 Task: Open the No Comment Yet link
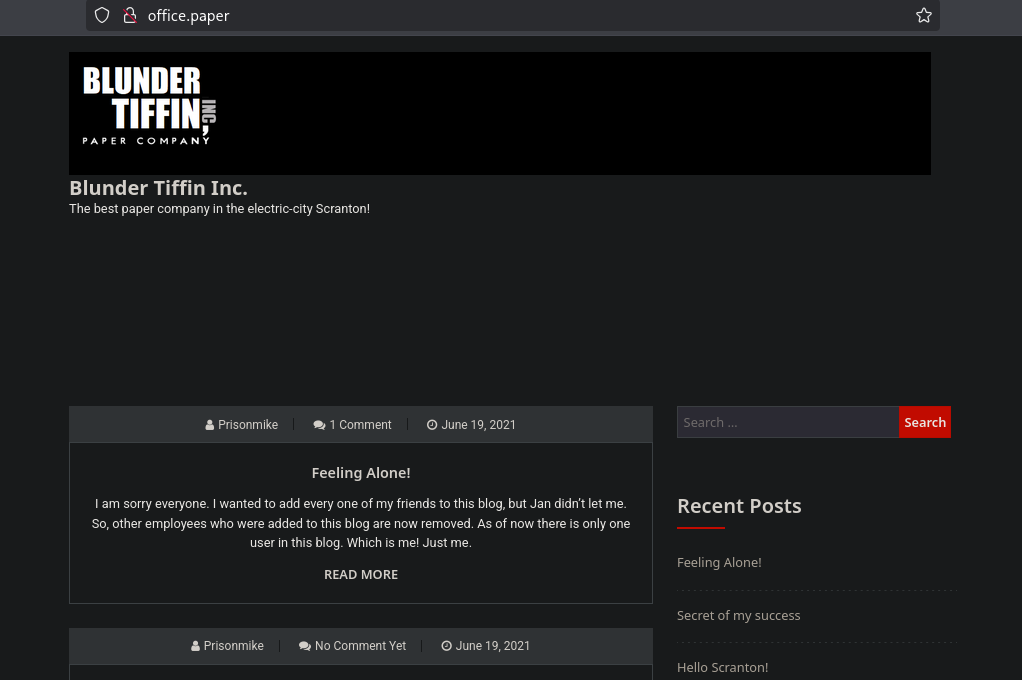pos(360,646)
